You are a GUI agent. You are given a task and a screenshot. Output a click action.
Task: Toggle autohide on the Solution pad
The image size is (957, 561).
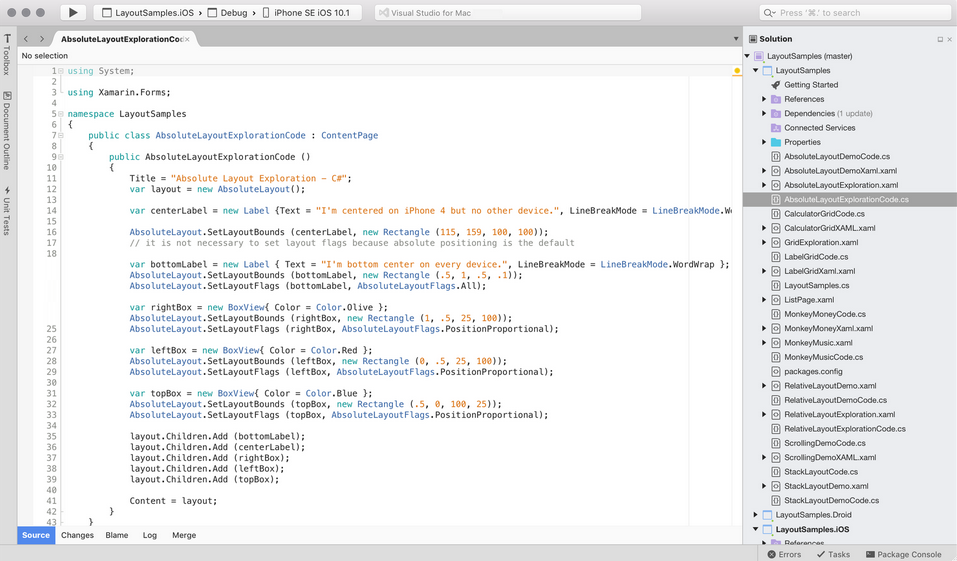(940, 39)
